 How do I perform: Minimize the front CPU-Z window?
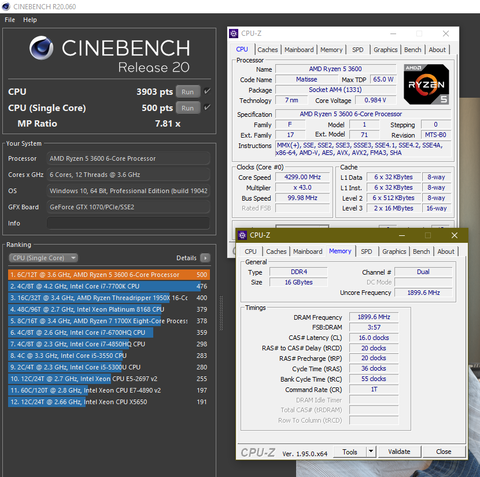(x=402, y=235)
